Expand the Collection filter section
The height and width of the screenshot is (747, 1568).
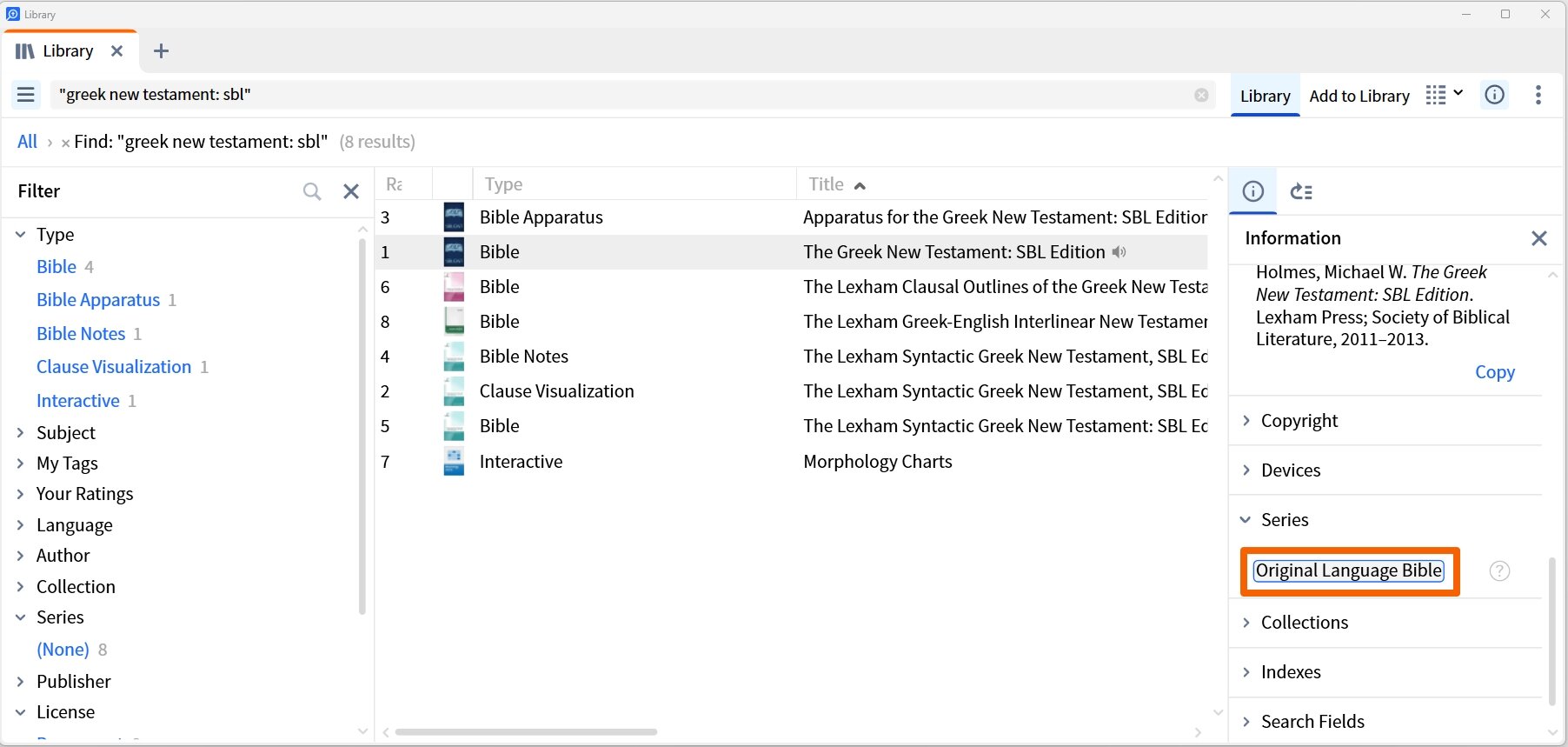tap(21, 587)
